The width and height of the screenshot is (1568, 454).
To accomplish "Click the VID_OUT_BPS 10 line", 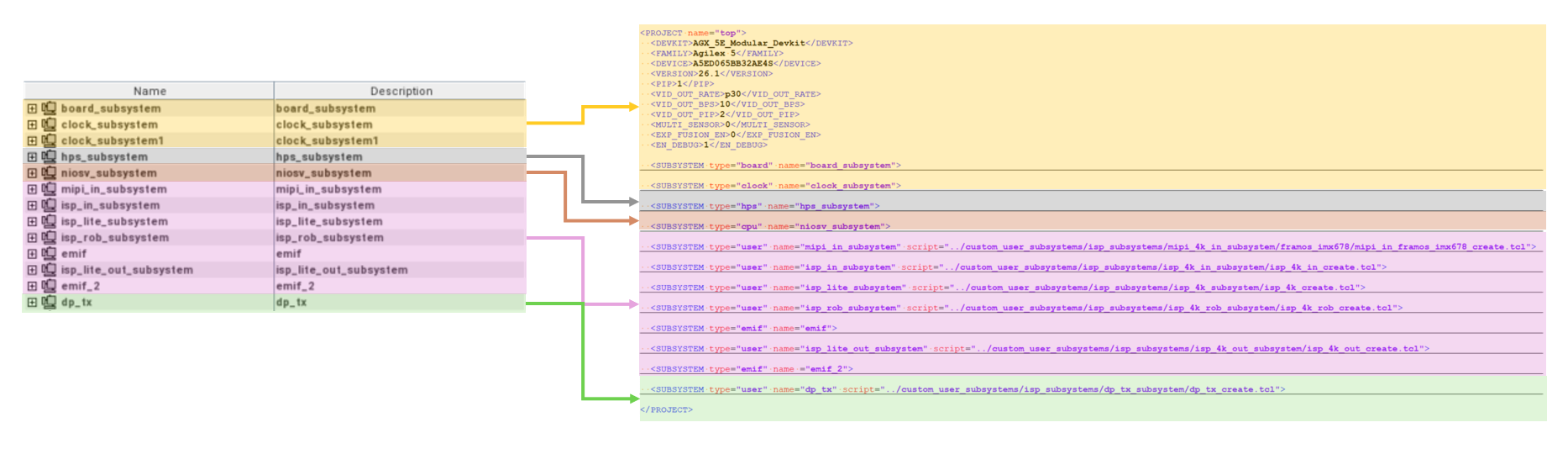I will (x=727, y=104).
